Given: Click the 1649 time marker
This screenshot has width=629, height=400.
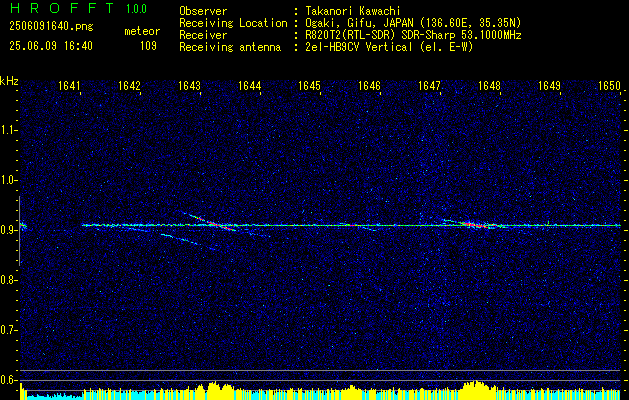Looking at the screenshot, I should (x=549, y=85).
